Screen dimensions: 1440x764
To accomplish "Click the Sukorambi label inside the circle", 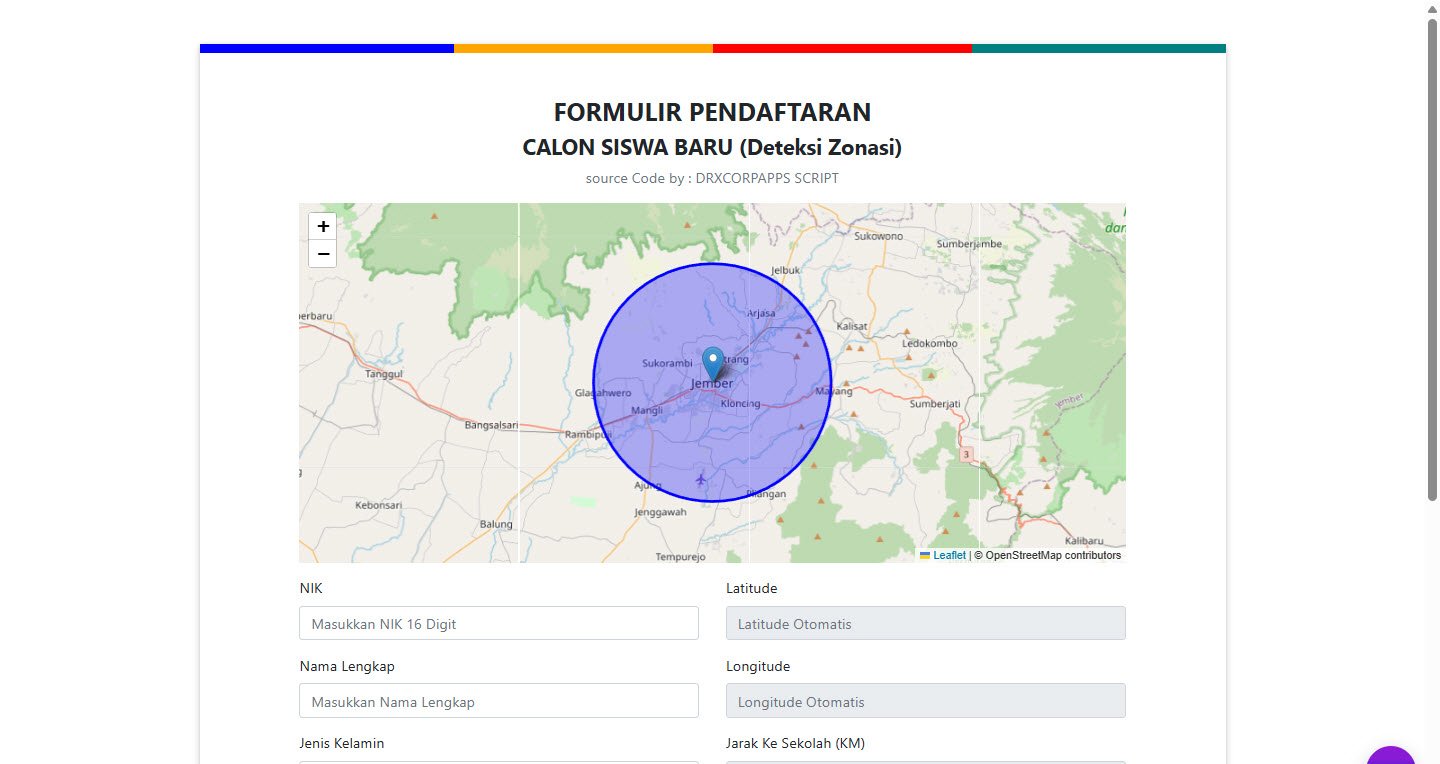I will [667, 363].
